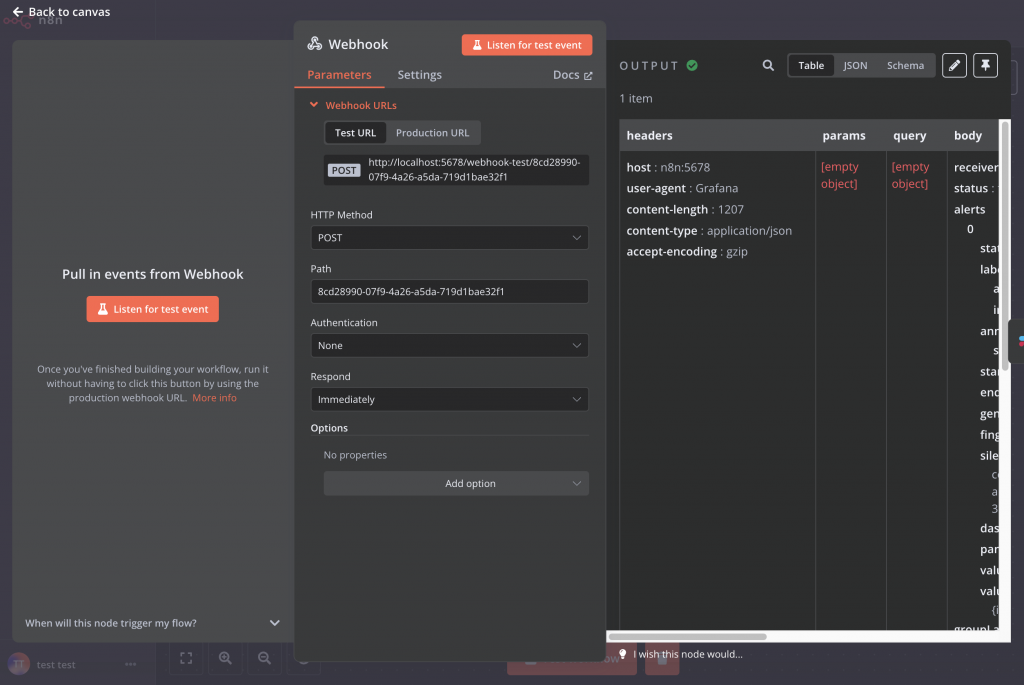Click the pencil edit output icon
The height and width of the screenshot is (685, 1024).
point(954,65)
